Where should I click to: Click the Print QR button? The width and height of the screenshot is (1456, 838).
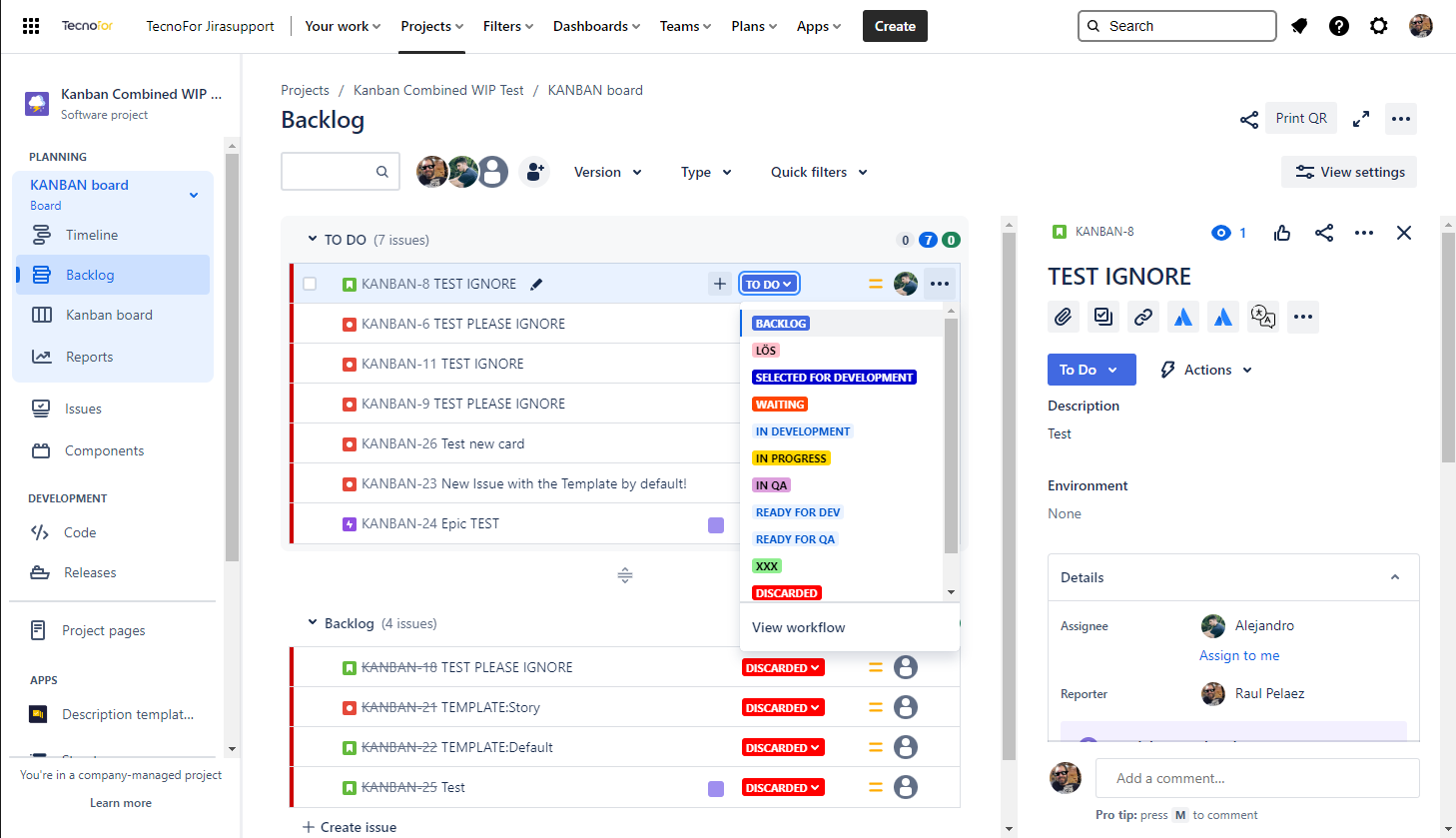(x=1300, y=118)
